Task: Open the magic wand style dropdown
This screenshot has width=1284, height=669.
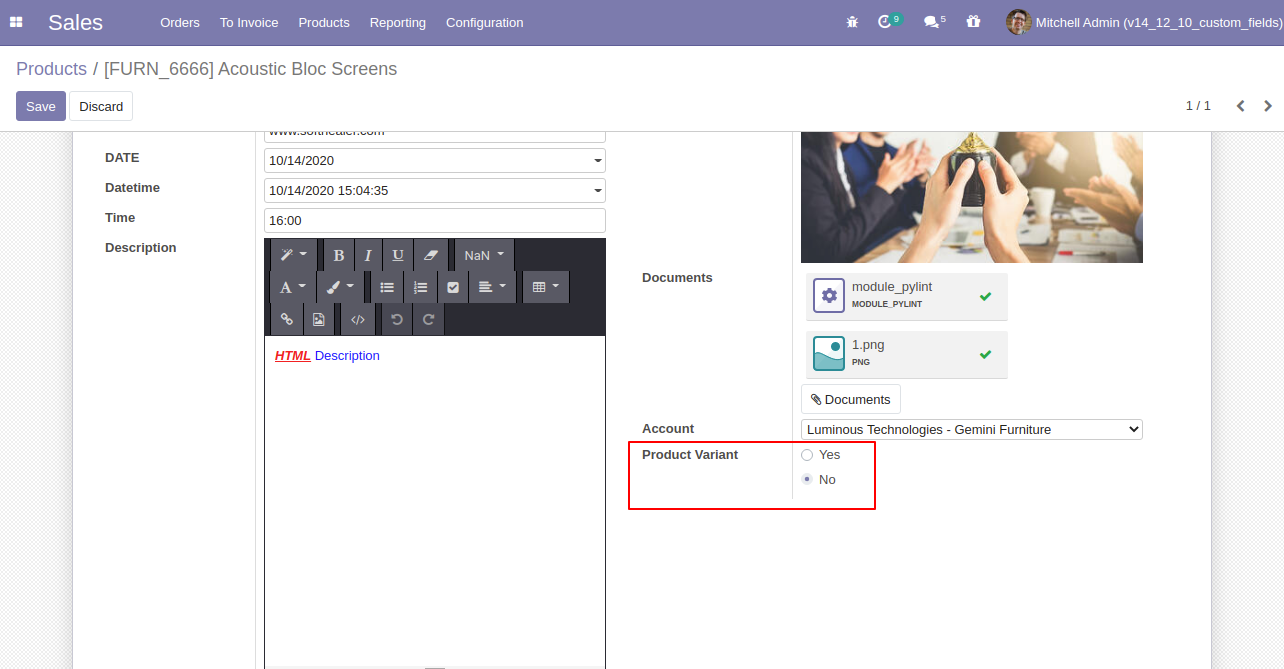Action: pyautogui.click(x=294, y=255)
